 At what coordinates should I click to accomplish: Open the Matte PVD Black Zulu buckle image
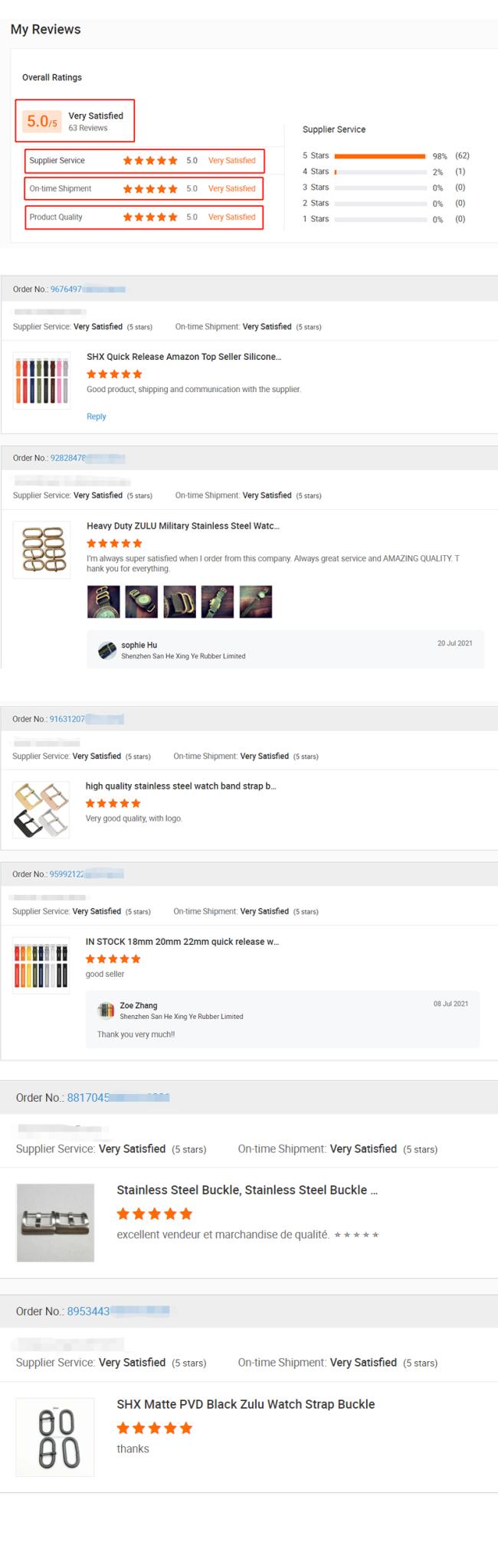[x=55, y=1437]
